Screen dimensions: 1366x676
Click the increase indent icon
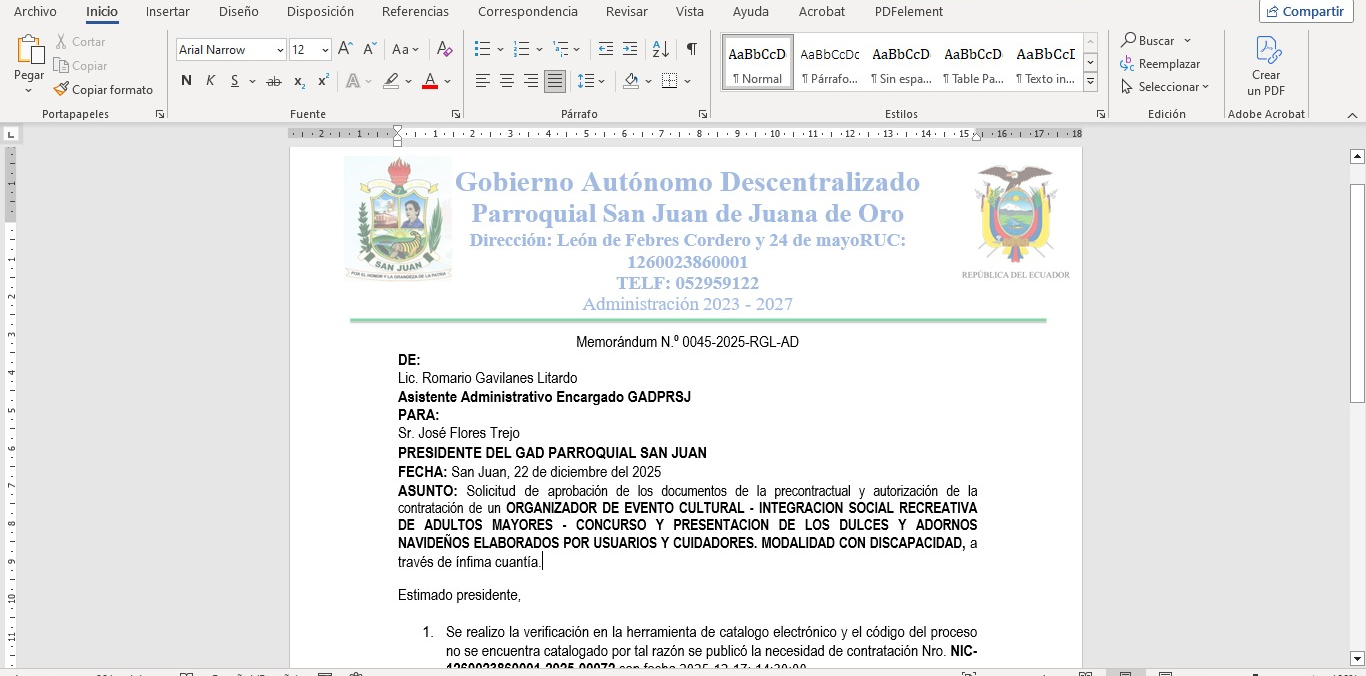[629, 49]
